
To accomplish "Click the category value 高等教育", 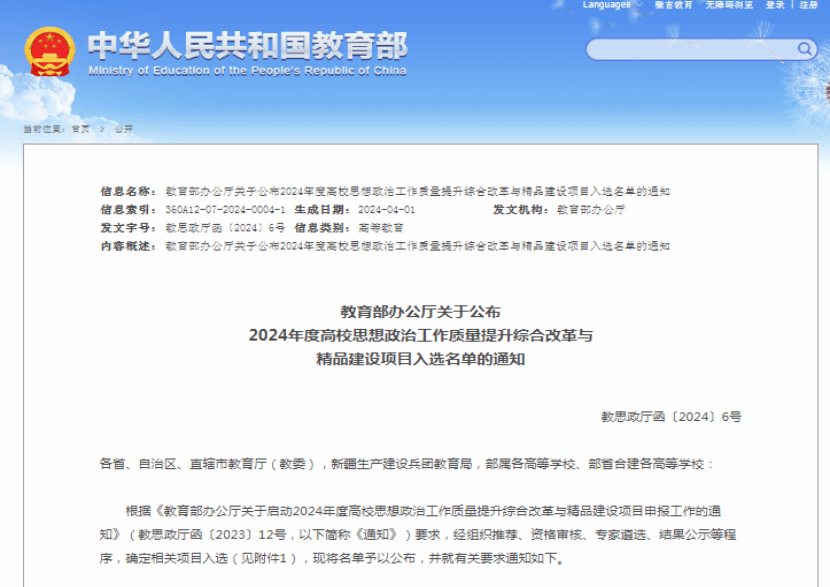I will 381,228.
